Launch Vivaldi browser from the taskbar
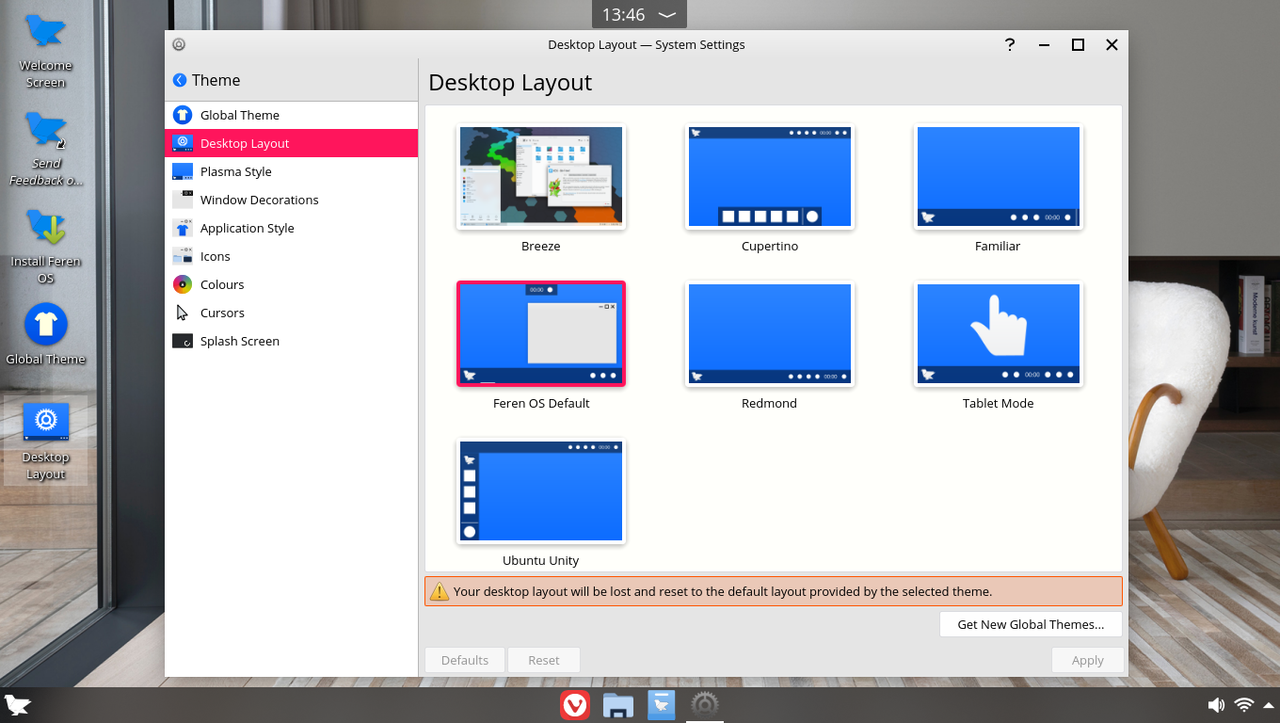The image size is (1280, 723). click(x=574, y=705)
